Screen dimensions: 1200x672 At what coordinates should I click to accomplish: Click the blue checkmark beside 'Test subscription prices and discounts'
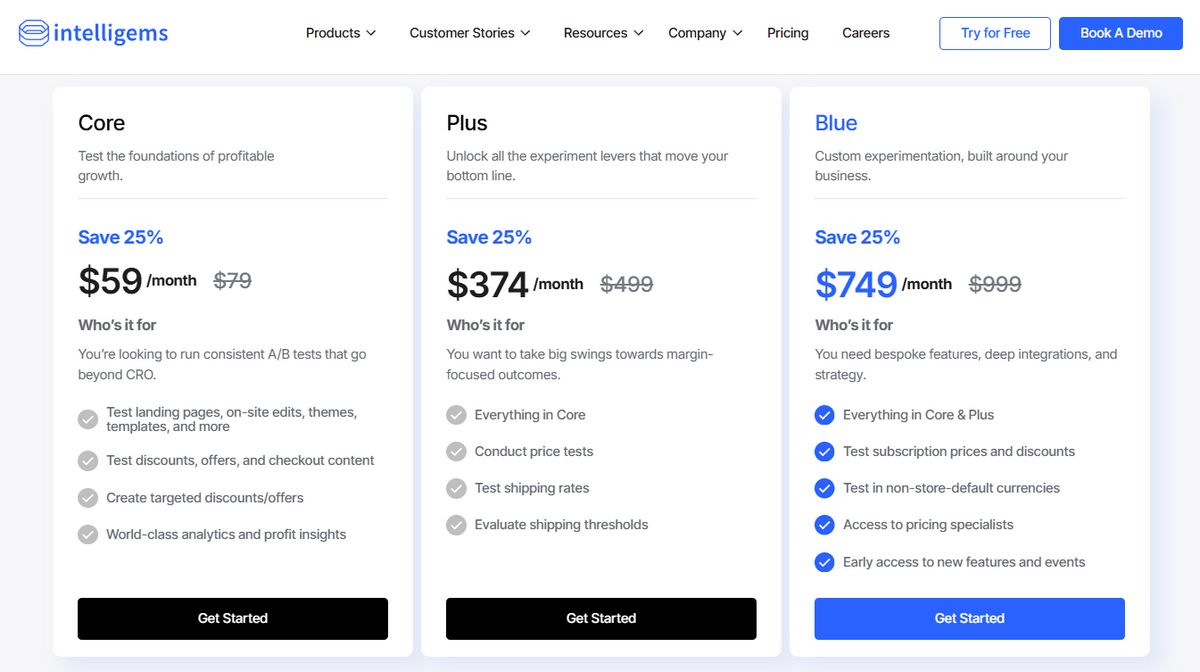click(x=824, y=452)
